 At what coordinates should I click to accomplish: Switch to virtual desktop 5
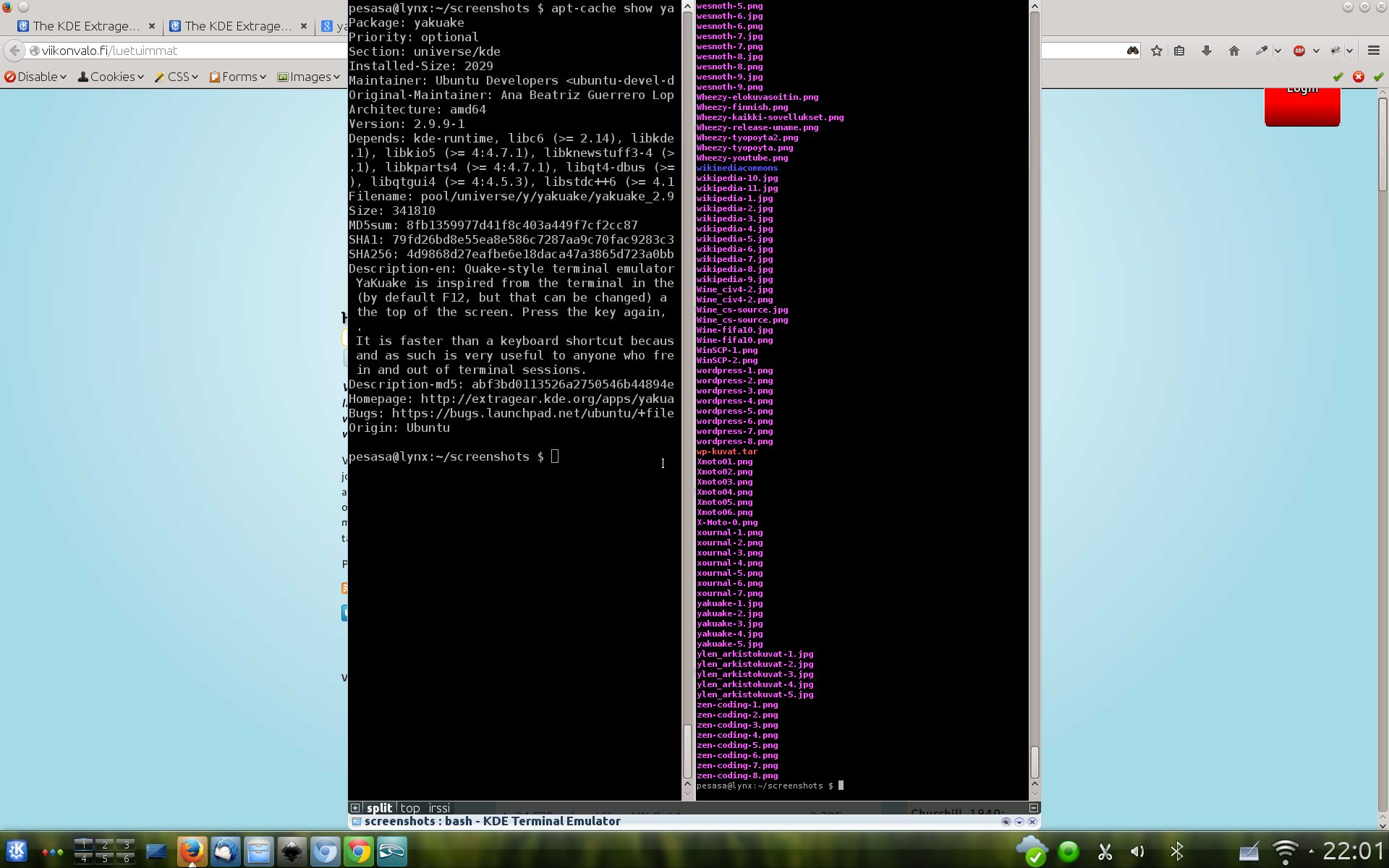[x=105, y=859]
